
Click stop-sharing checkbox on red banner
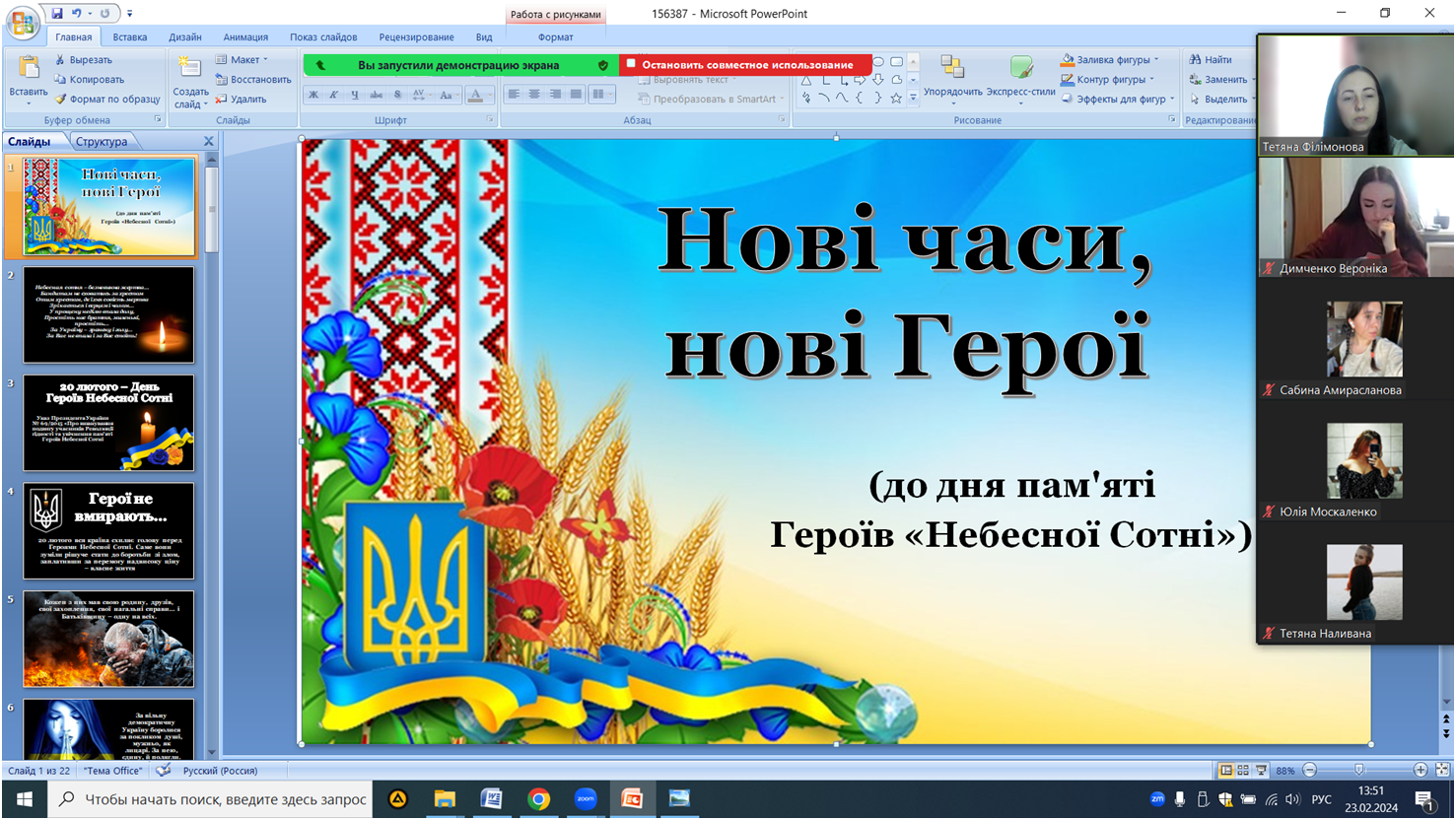tap(631, 64)
